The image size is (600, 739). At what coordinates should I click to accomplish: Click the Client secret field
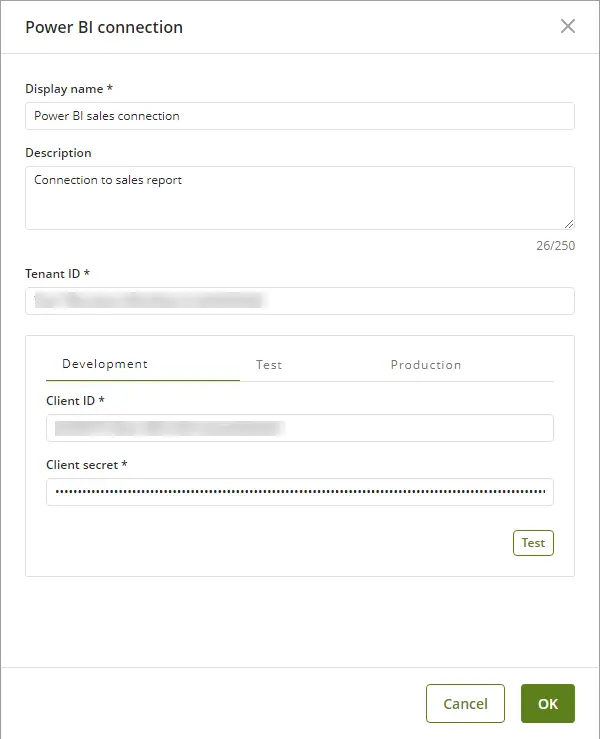click(300, 492)
